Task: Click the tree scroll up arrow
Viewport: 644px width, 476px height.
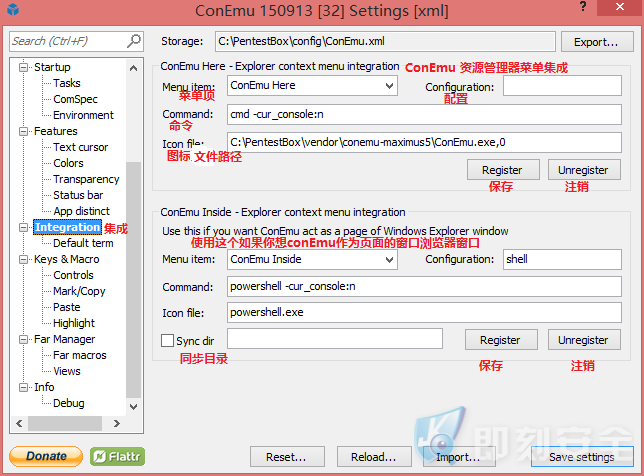Action: coord(133,68)
